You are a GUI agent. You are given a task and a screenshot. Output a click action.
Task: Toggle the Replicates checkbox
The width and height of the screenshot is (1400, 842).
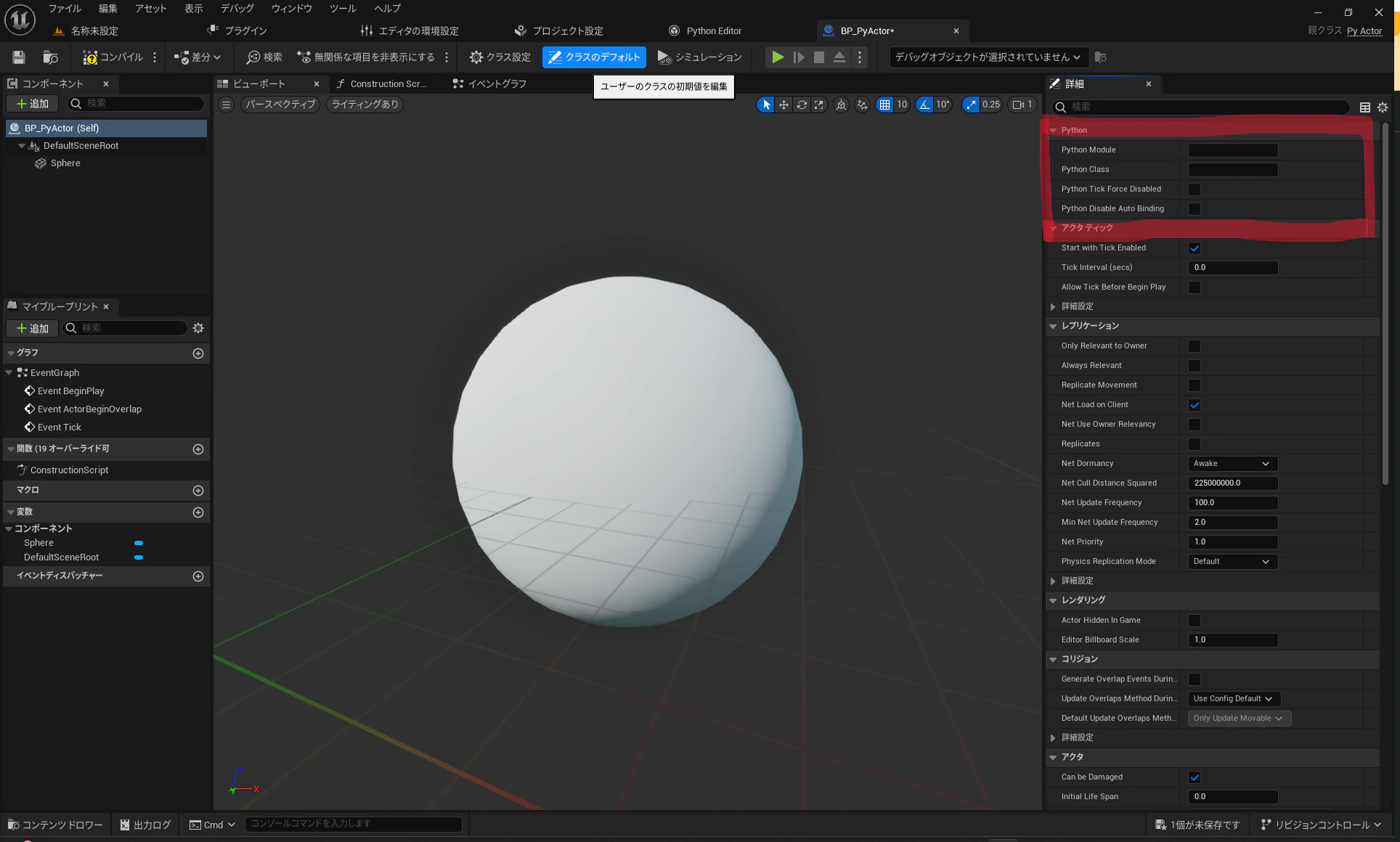1195,444
